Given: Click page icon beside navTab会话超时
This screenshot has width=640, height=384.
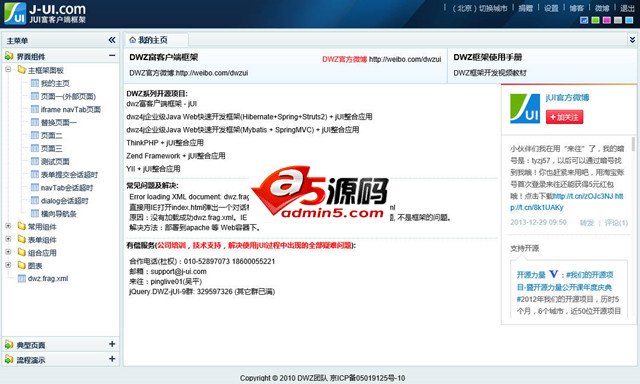Looking at the screenshot, I should (x=35, y=187).
